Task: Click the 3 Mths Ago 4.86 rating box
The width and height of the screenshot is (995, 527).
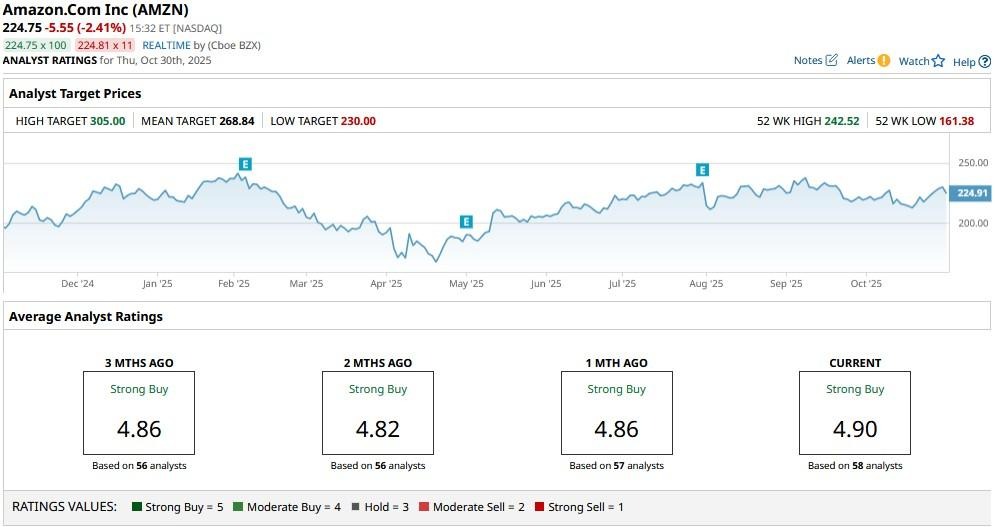Action: (x=139, y=413)
